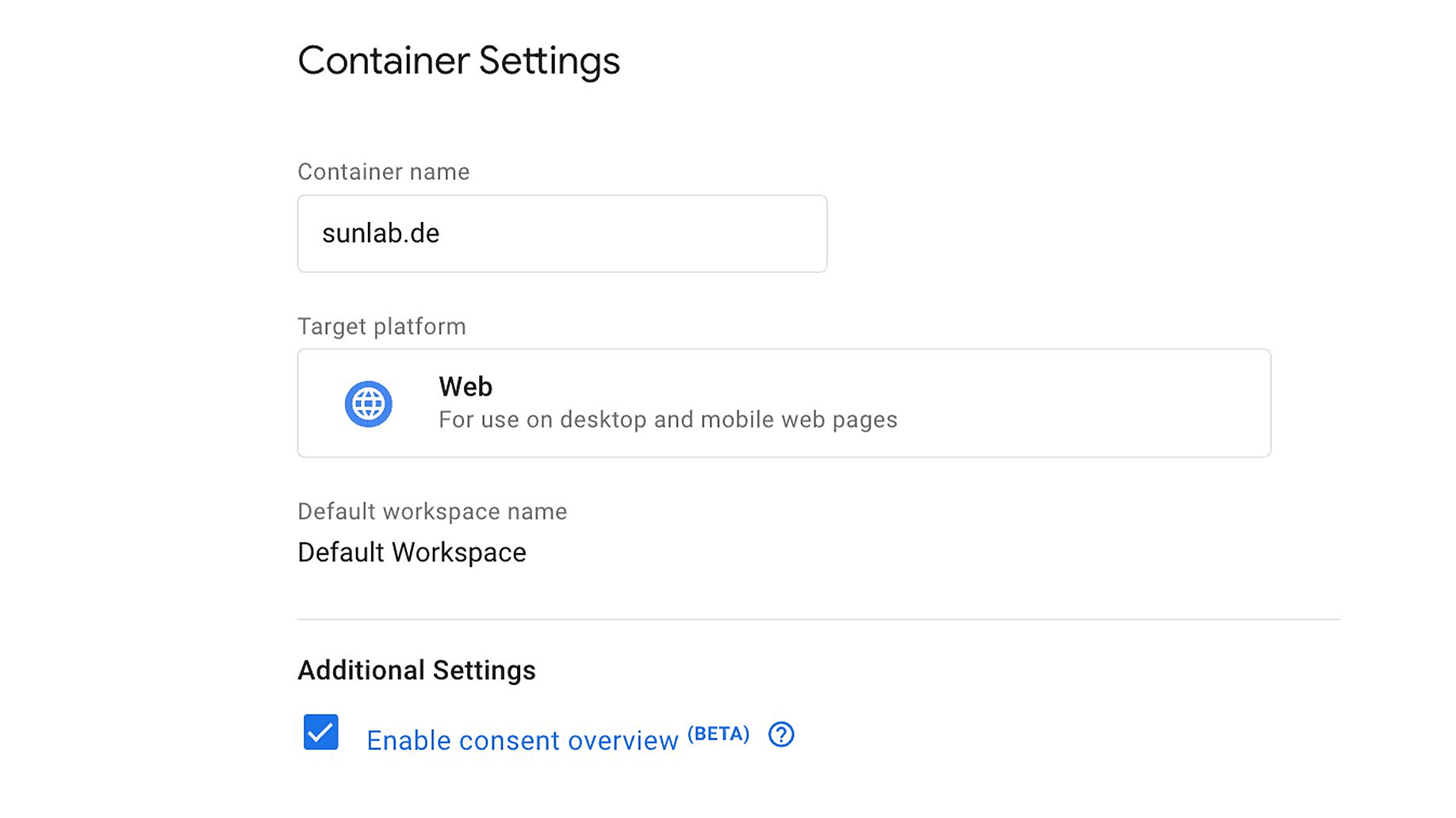Click the blue globe Web platform icon
Image resolution: width=1456 pixels, height=818 pixels.
[x=368, y=403]
